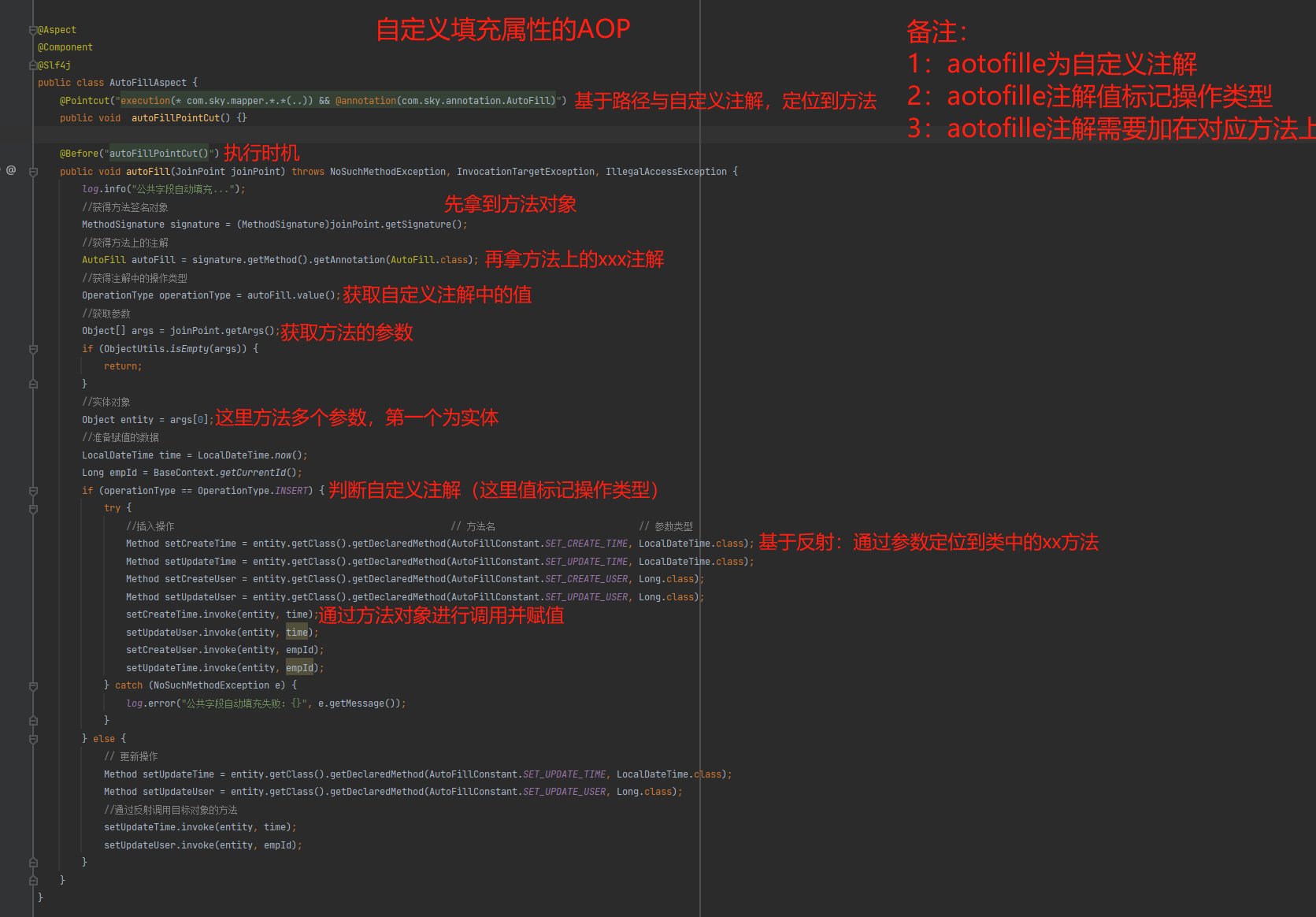Click the gutter fold icon at the try block
This screenshot has height=917, width=1316.
[x=33, y=508]
